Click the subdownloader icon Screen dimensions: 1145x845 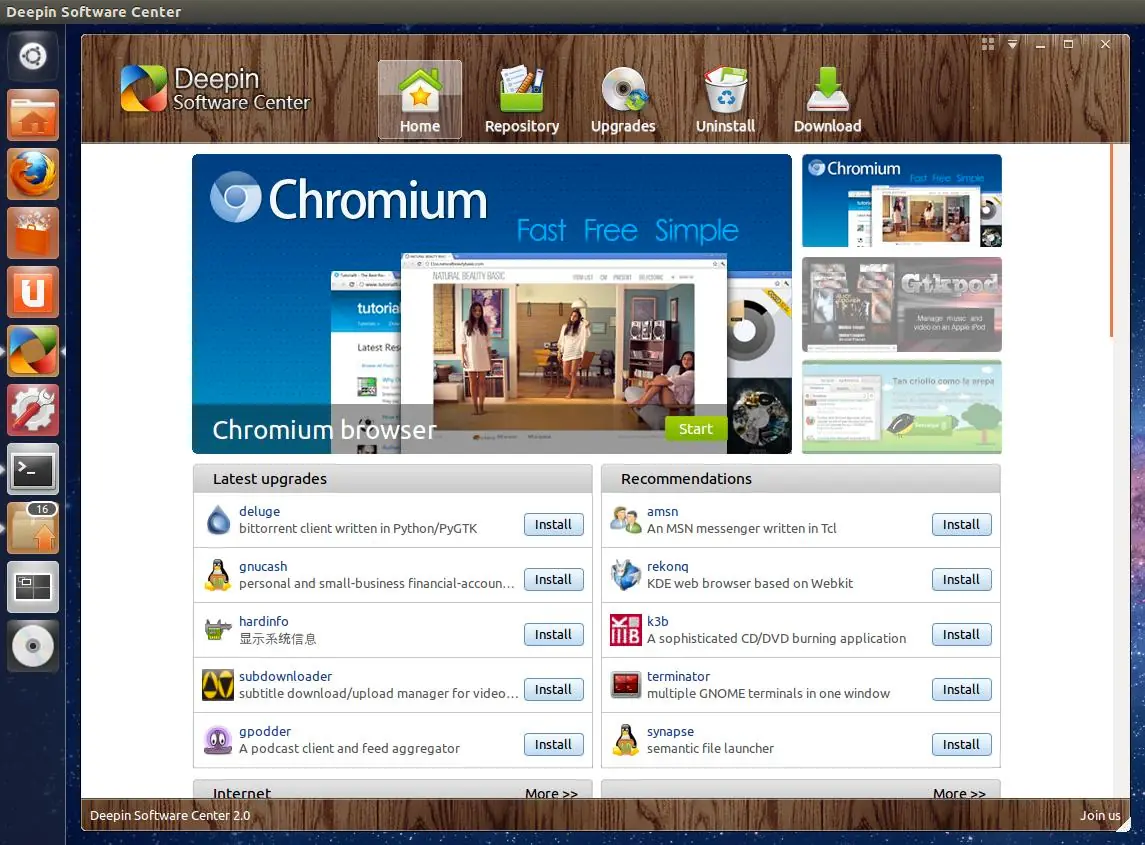[x=218, y=685]
